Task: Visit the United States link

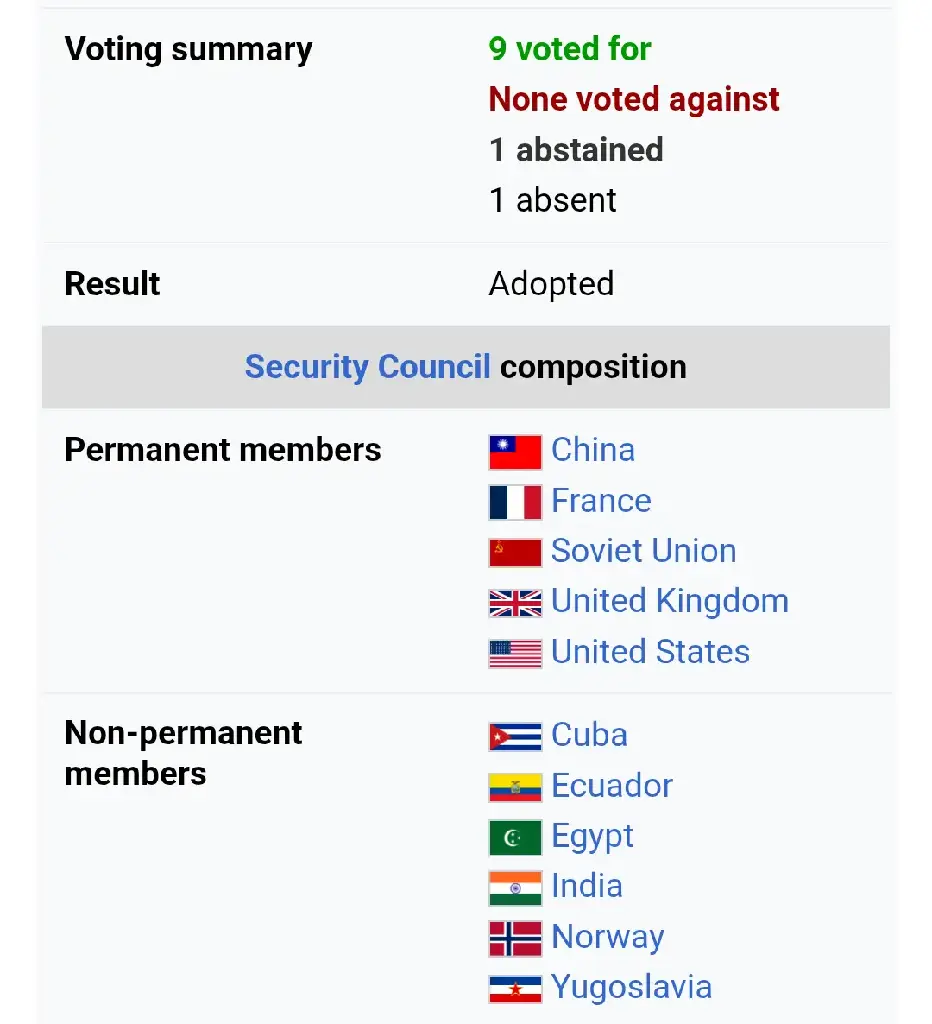Action: coord(651,652)
